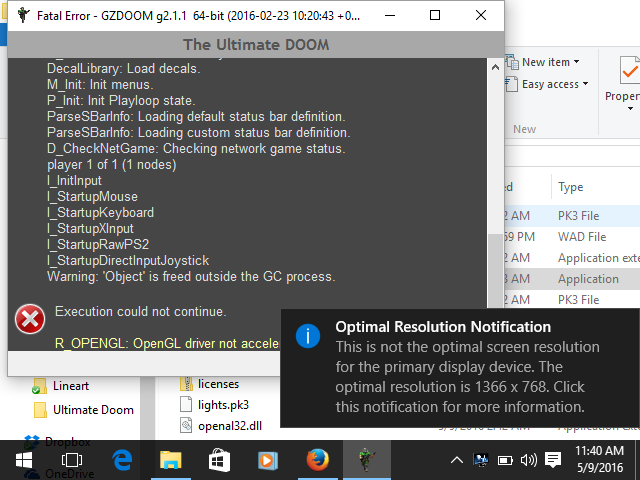
Task: Launch Microsoft Edge from taskbar
Action: click(x=122, y=460)
